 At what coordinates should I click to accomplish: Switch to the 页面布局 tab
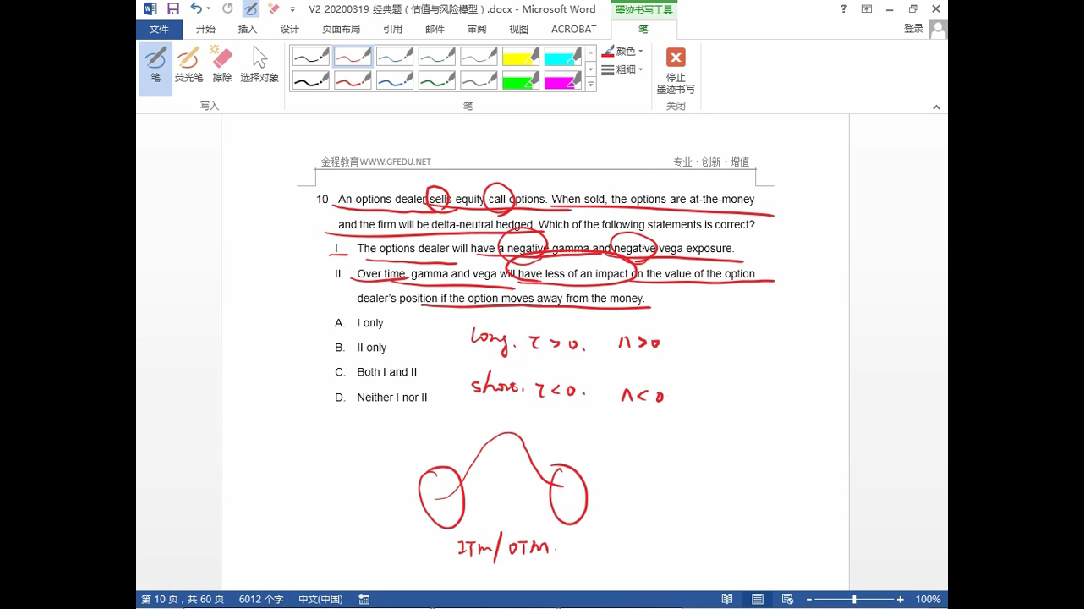[x=341, y=29]
